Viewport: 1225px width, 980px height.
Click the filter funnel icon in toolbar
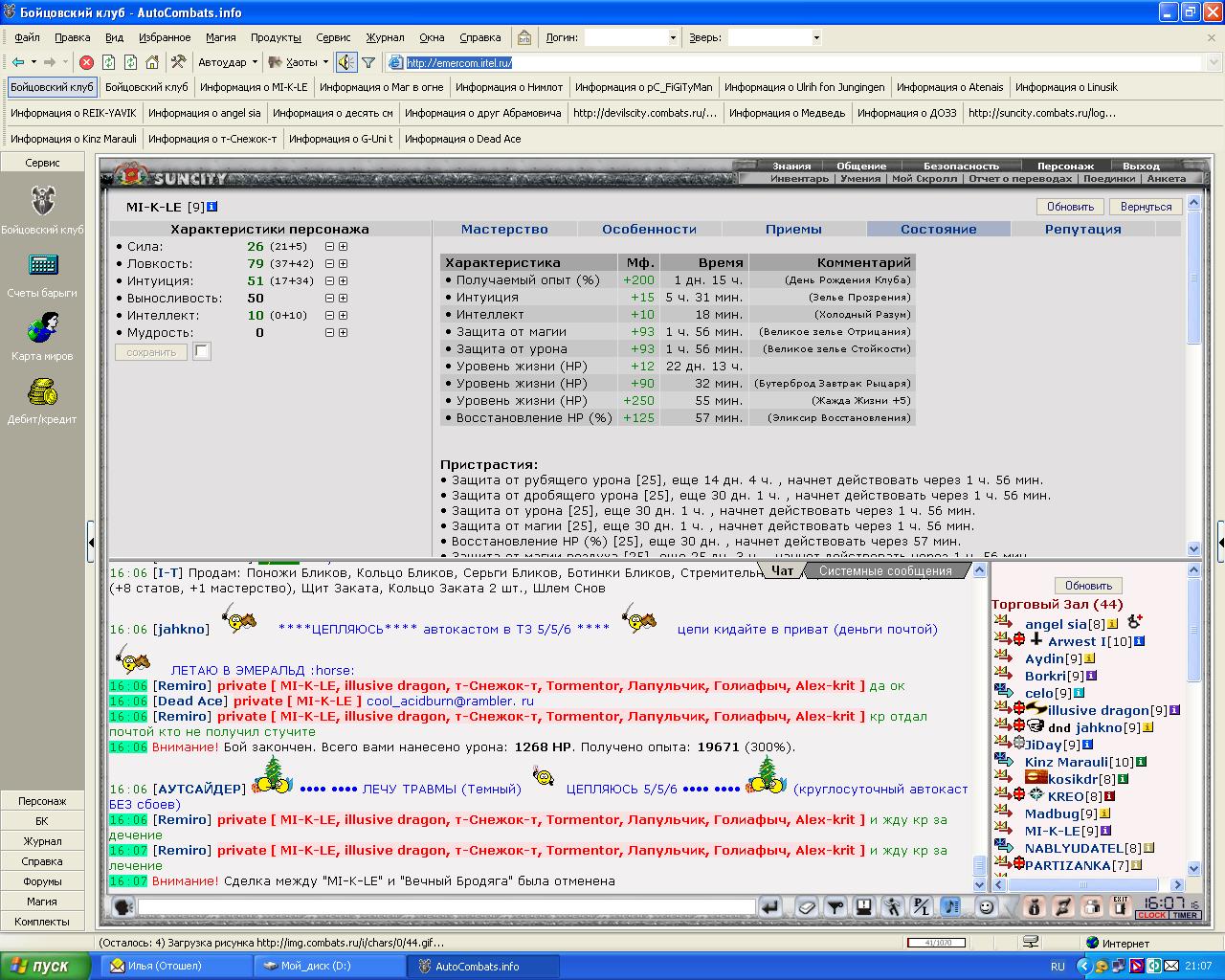368,62
